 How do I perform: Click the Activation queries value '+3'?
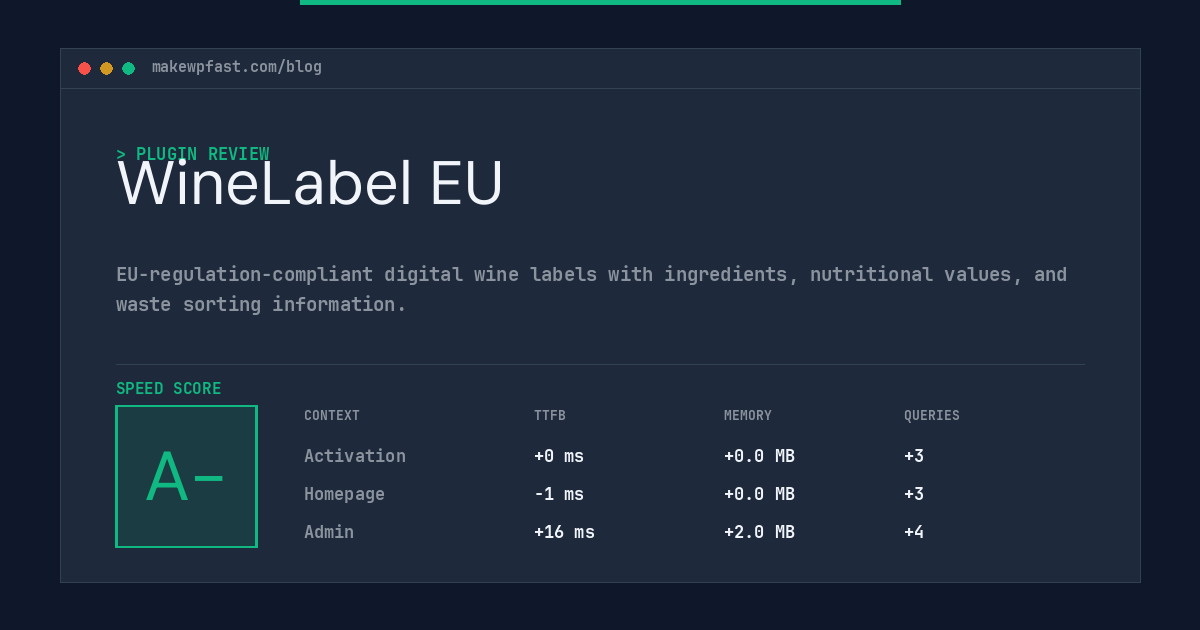(914, 456)
